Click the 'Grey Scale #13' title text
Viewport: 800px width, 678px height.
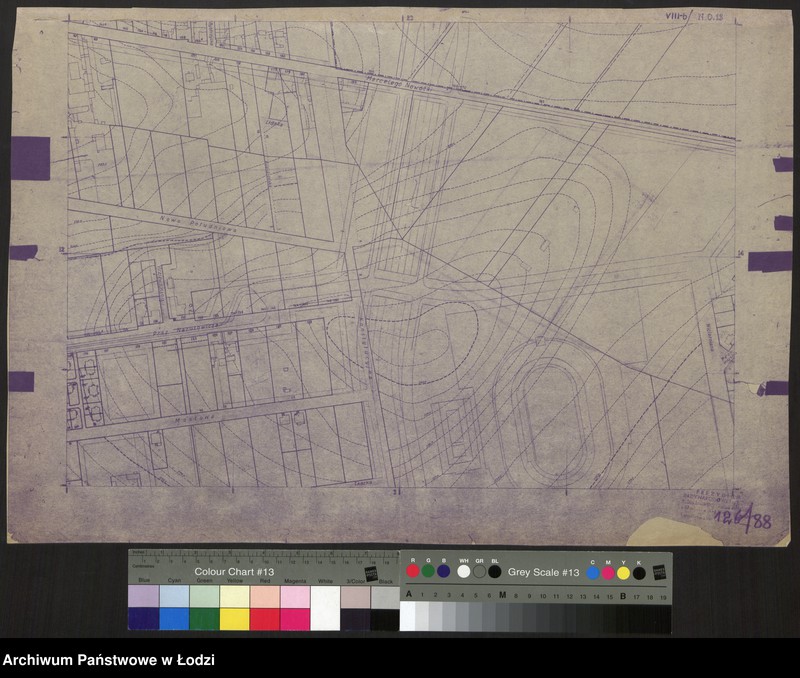click(543, 572)
